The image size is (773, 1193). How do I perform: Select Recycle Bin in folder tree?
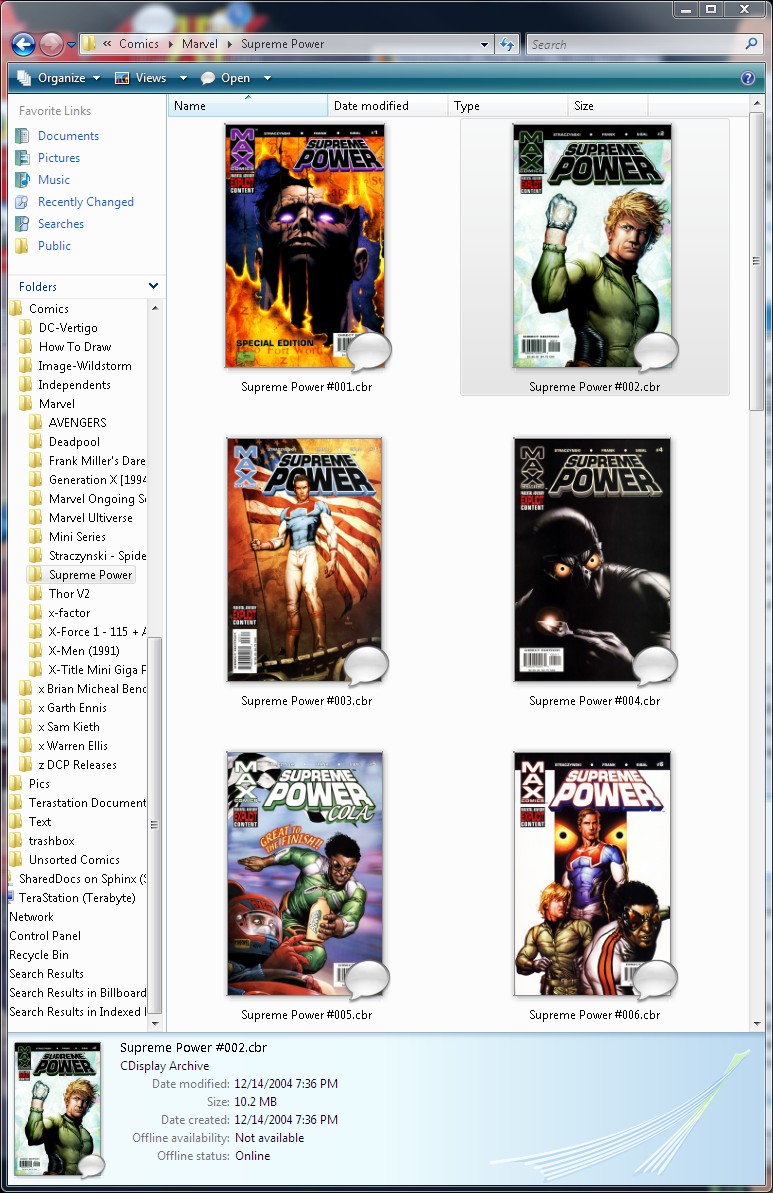click(x=39, y=955)
